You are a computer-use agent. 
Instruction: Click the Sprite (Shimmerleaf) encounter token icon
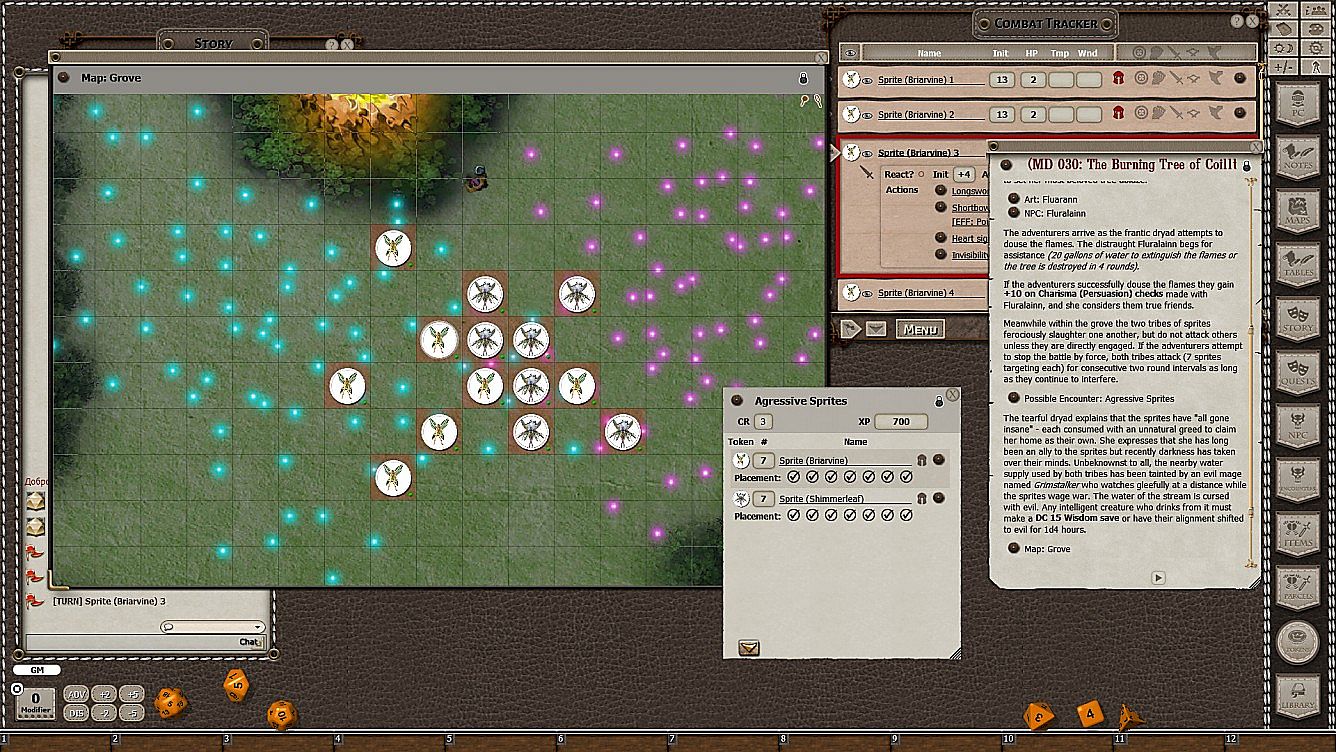pyautogui.click(x=741, y=498)
